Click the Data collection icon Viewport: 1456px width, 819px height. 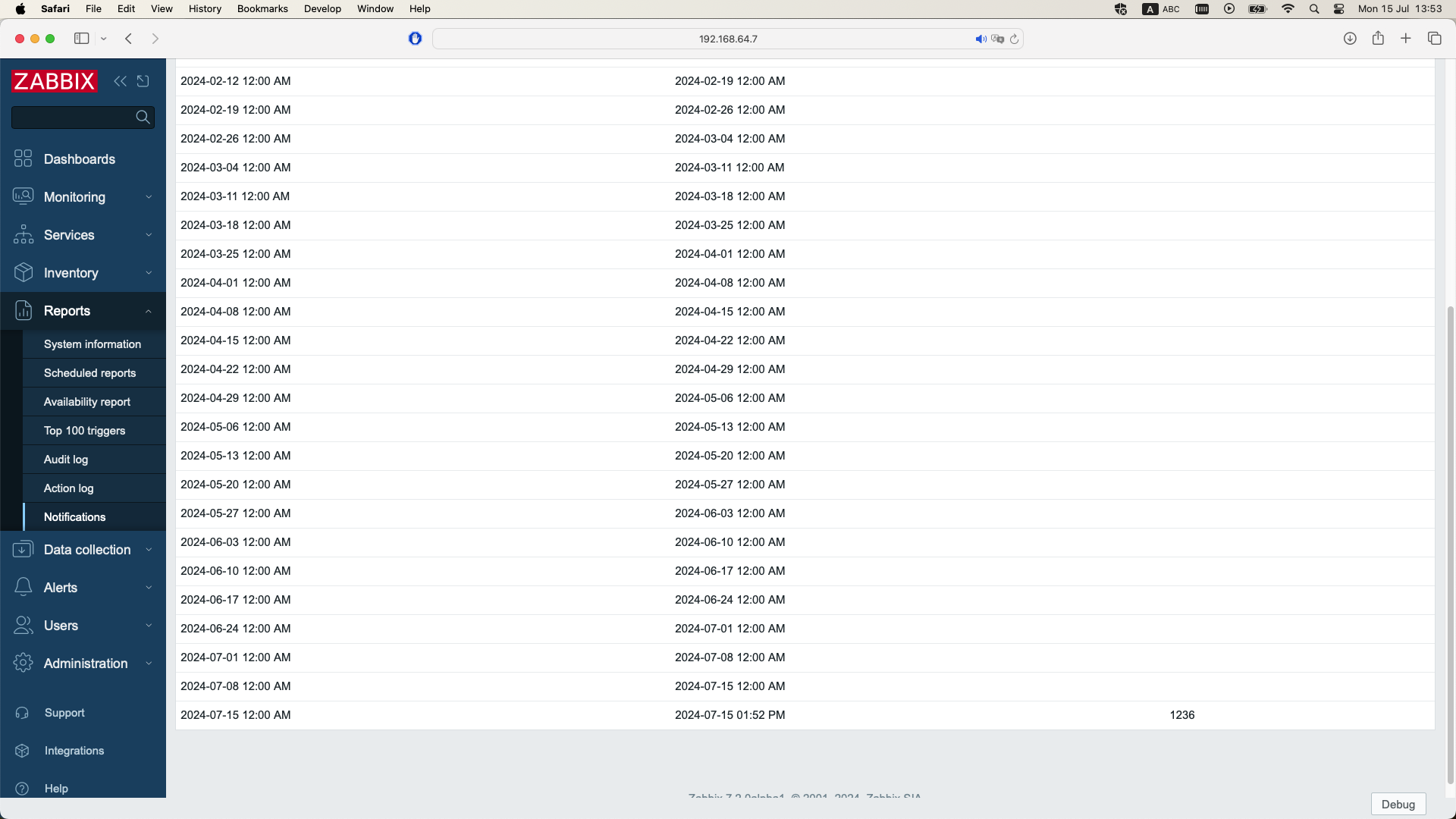click(24, 549)
